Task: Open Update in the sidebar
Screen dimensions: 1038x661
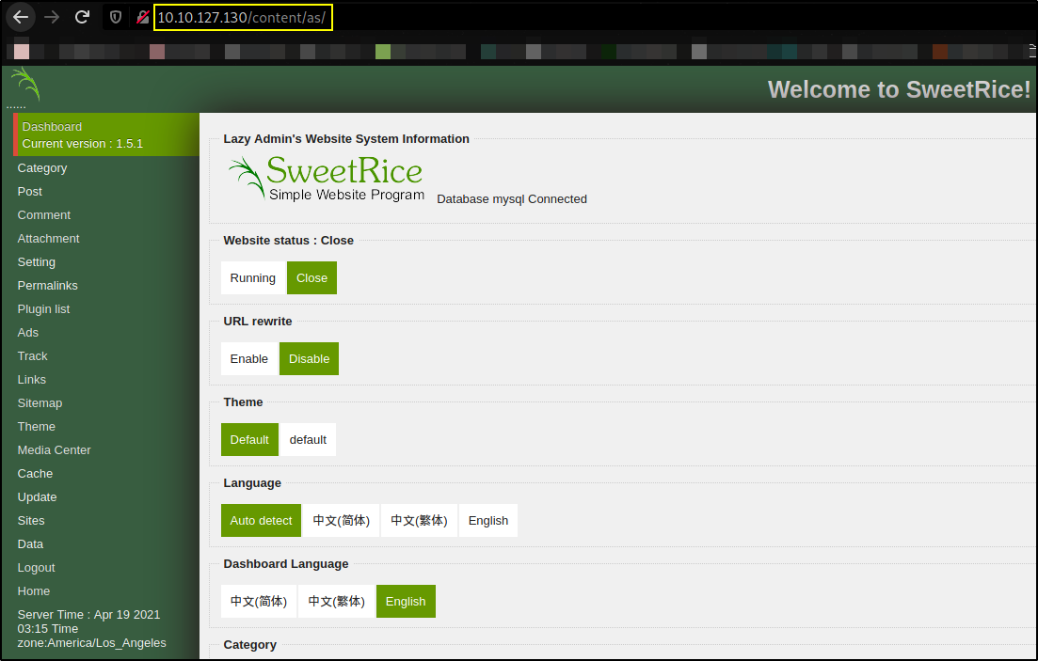Action: pos(37,497)
